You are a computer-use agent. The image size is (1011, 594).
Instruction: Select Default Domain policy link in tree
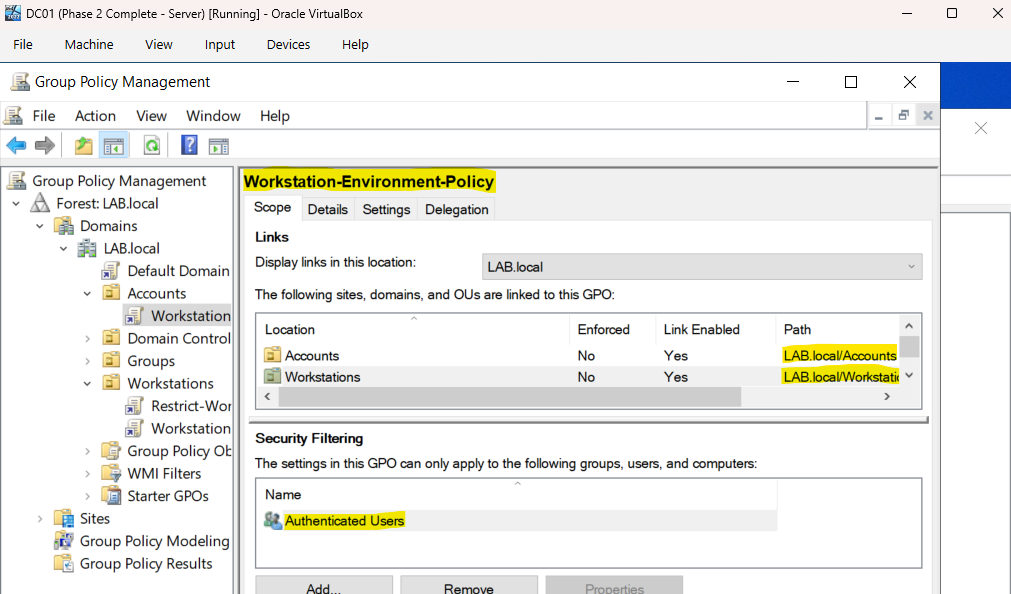pos(178,271)
